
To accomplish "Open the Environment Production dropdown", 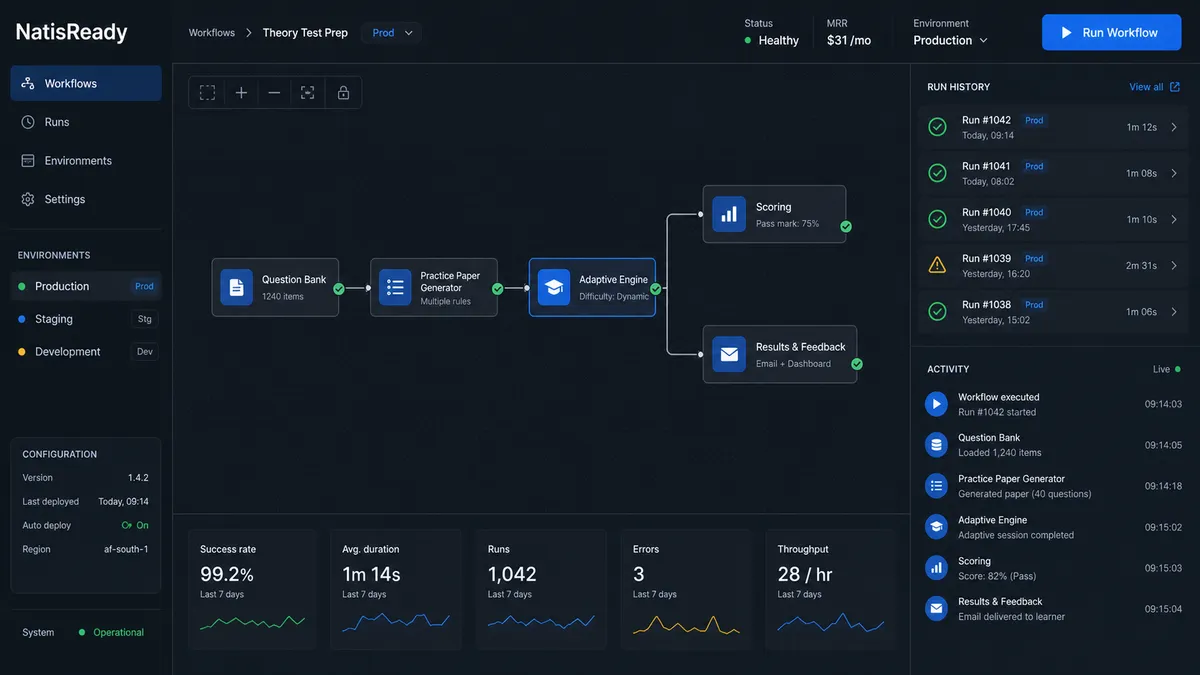I will [x=950, y=40].
